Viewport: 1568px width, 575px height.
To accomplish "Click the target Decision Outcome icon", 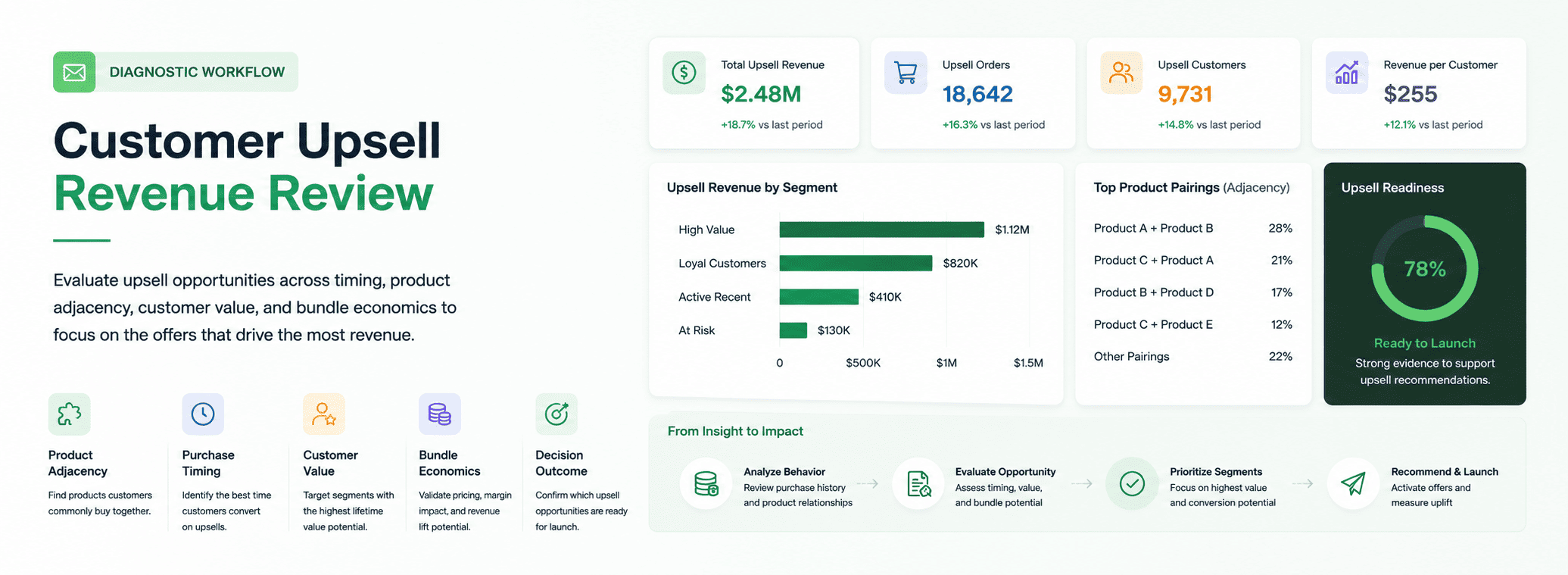I will click(556, 414).
